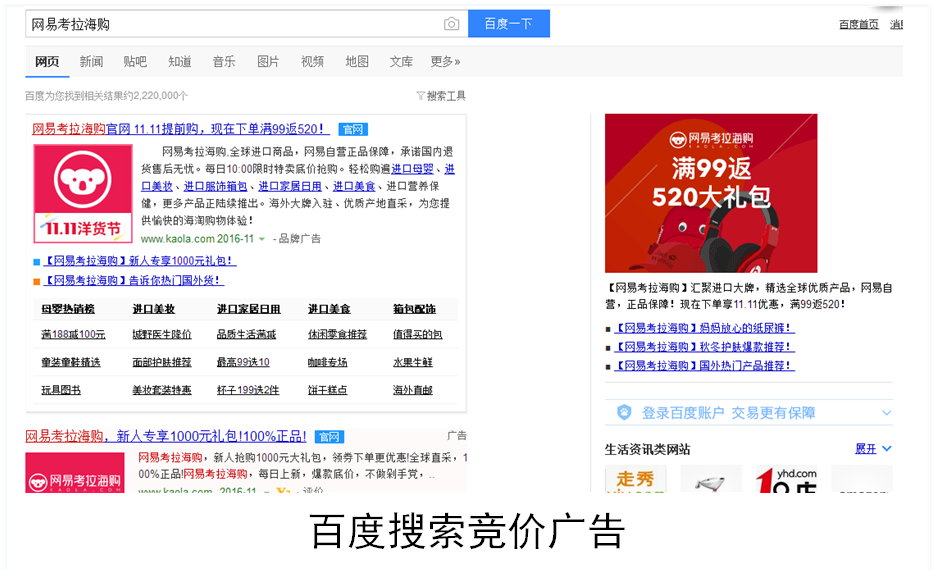The height and width of the screenshot is (570, 935).
Task: Click the shield icon beside 登录百度账户
Action: click(x=624, y=413)
